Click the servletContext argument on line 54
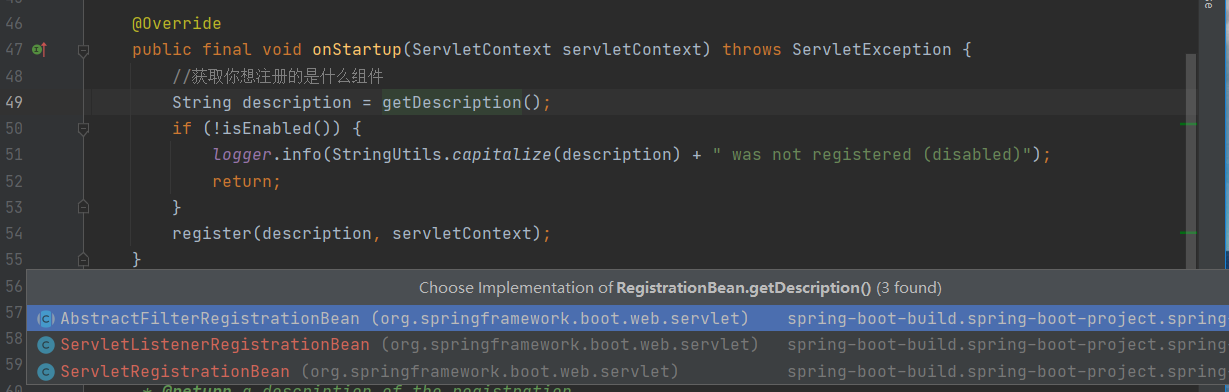Screen dimensions: 1229x392 coord(462,233)
